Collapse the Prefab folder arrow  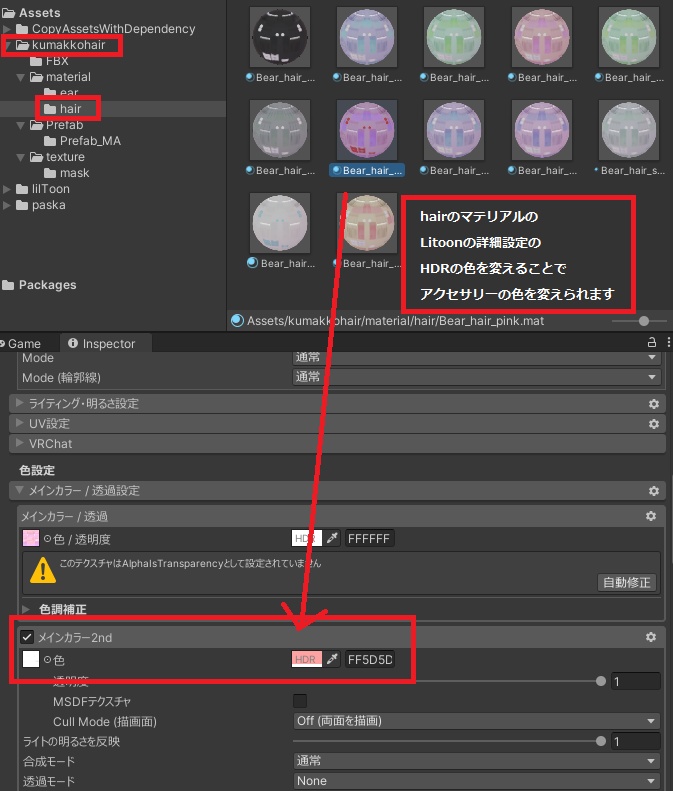[21, 125]
